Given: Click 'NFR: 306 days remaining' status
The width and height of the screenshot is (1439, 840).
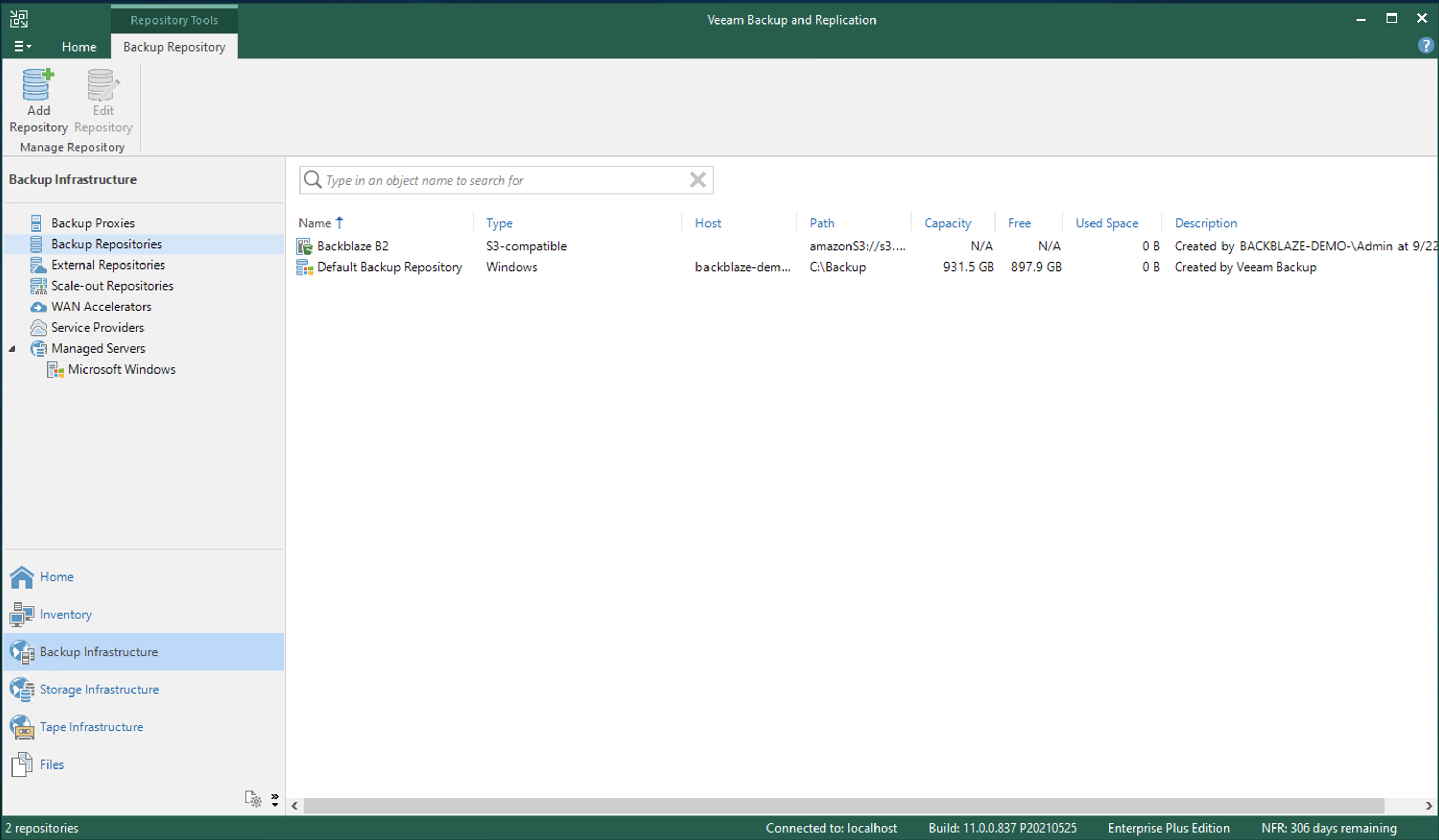Looking at the screenshot, I should click(1329, 828).
